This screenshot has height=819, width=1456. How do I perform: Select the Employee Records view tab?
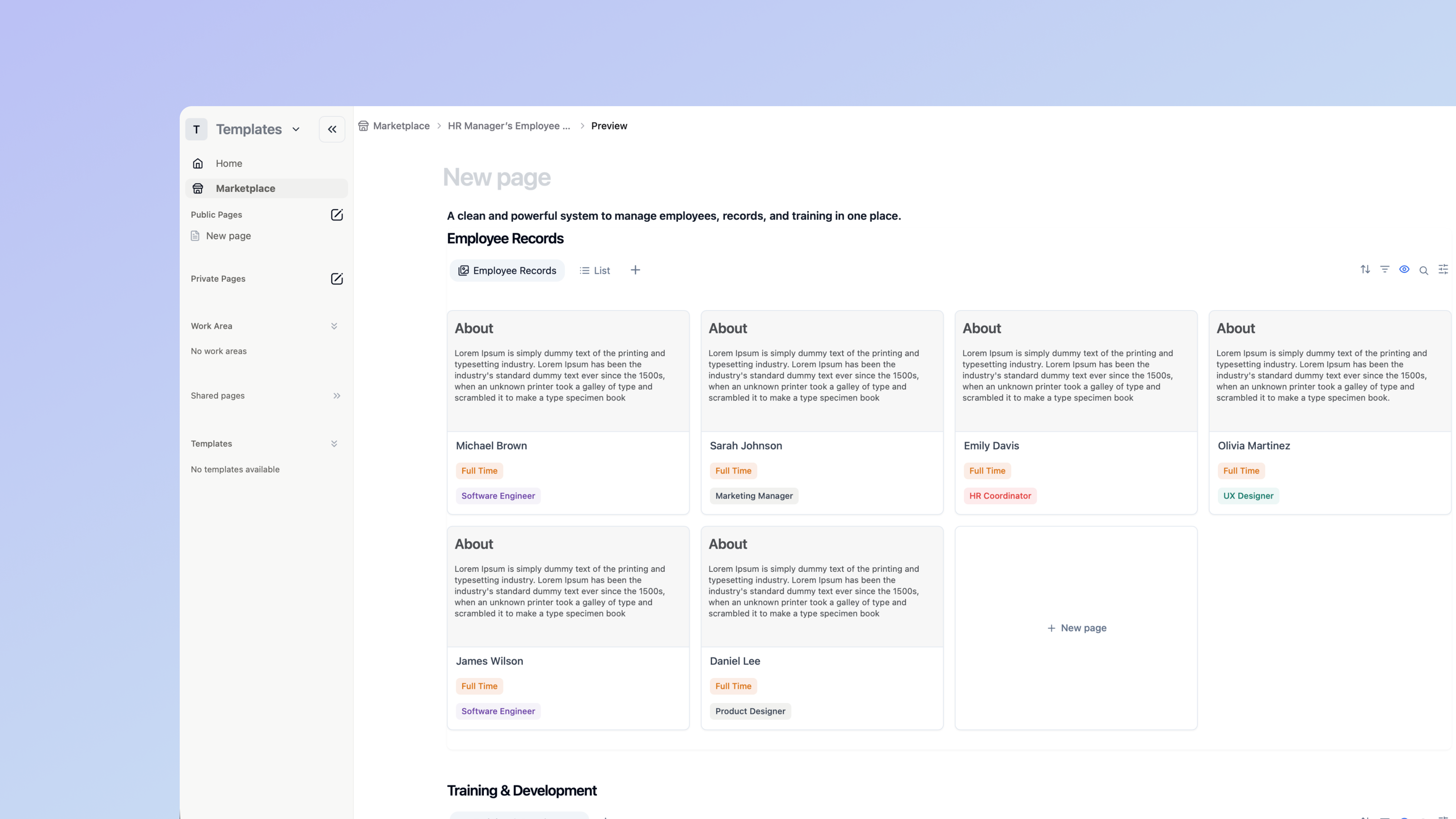pos(507,271)
